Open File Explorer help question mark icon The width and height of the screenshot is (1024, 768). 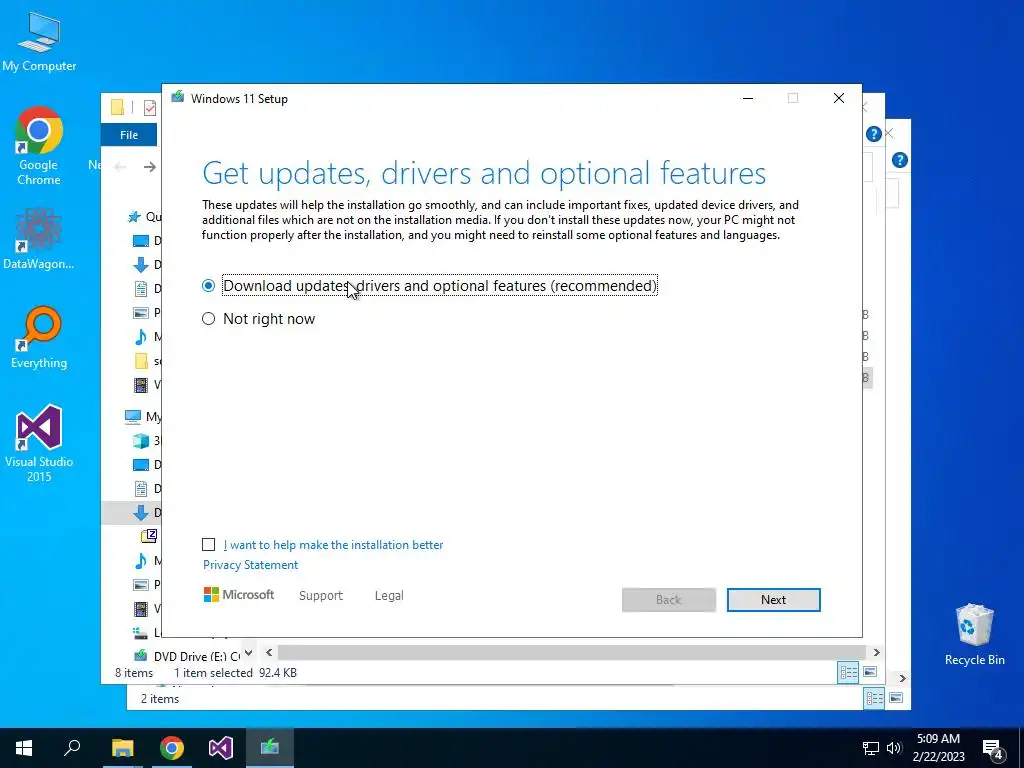tap(873, 134)
